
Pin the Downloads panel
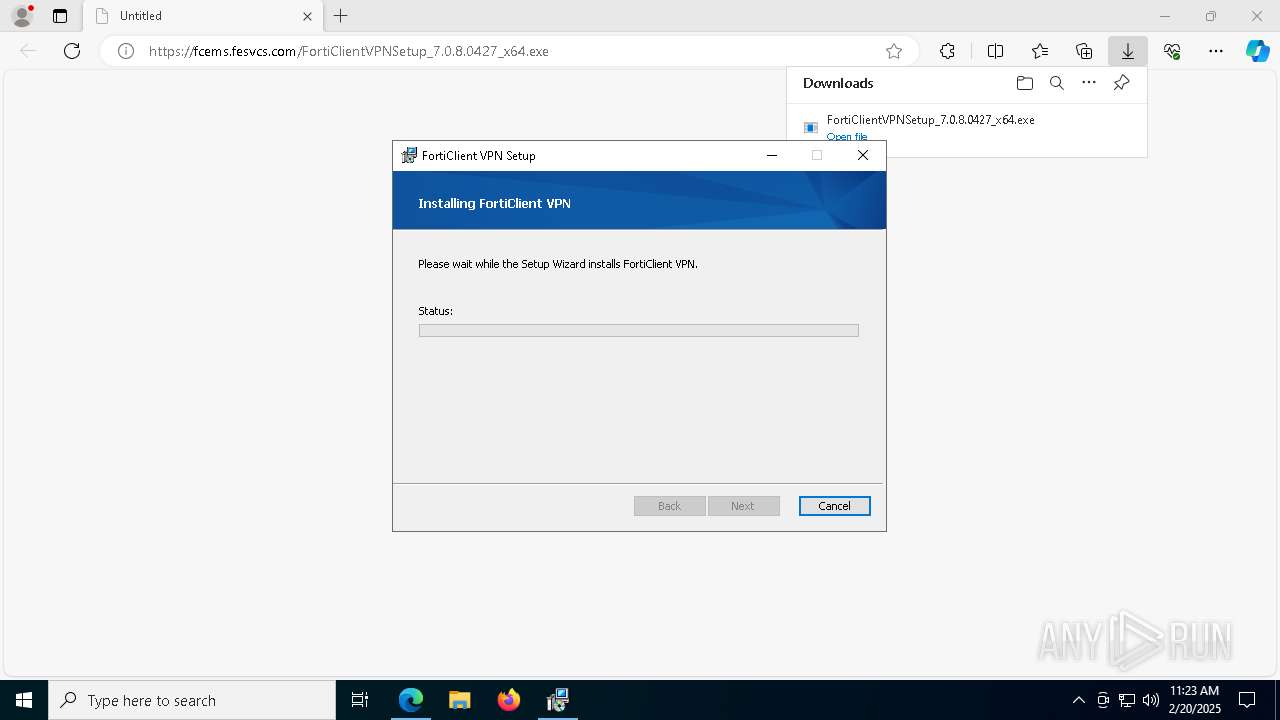(x=1121, y=83)
